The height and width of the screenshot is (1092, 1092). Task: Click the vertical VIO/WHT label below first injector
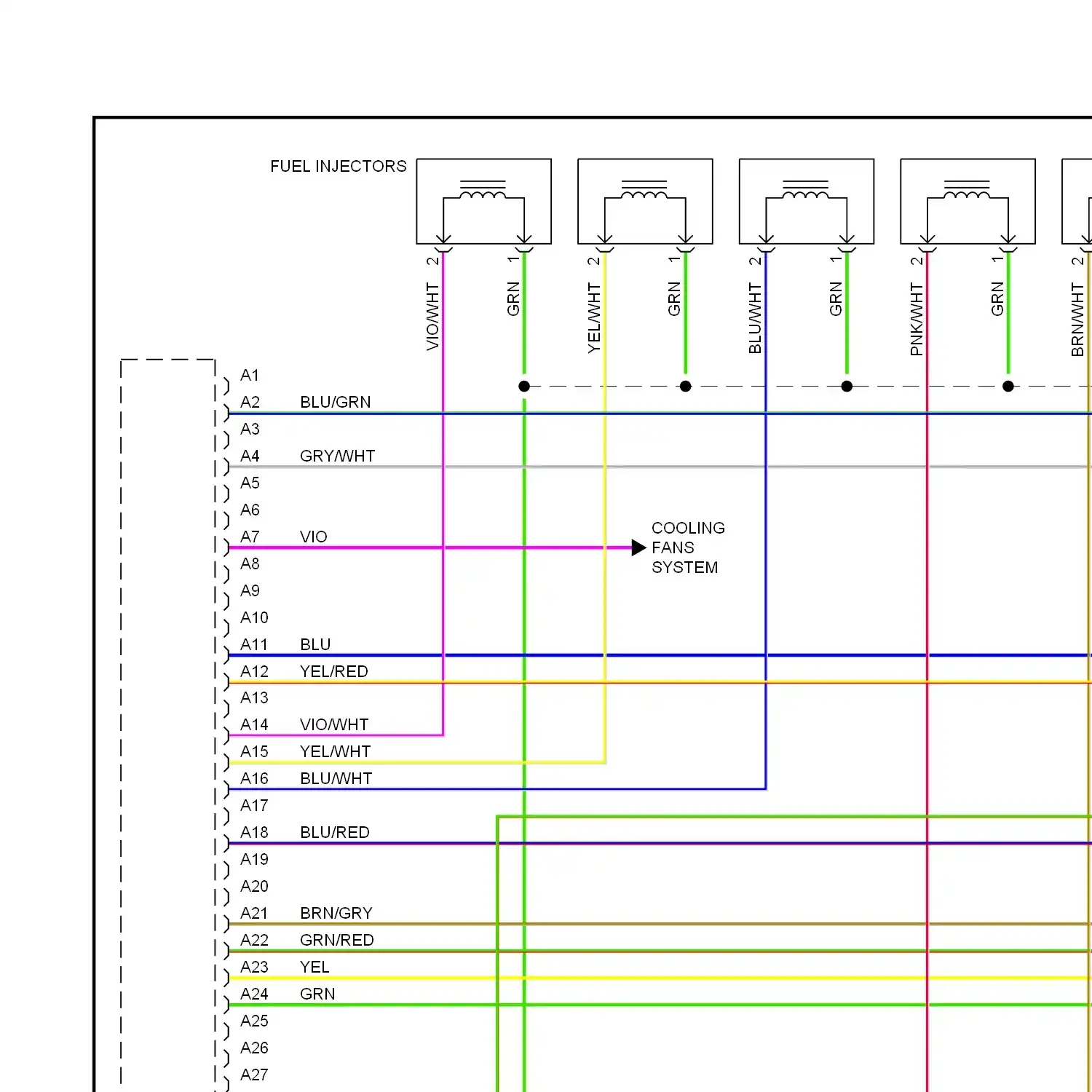[x=432, y=317]
